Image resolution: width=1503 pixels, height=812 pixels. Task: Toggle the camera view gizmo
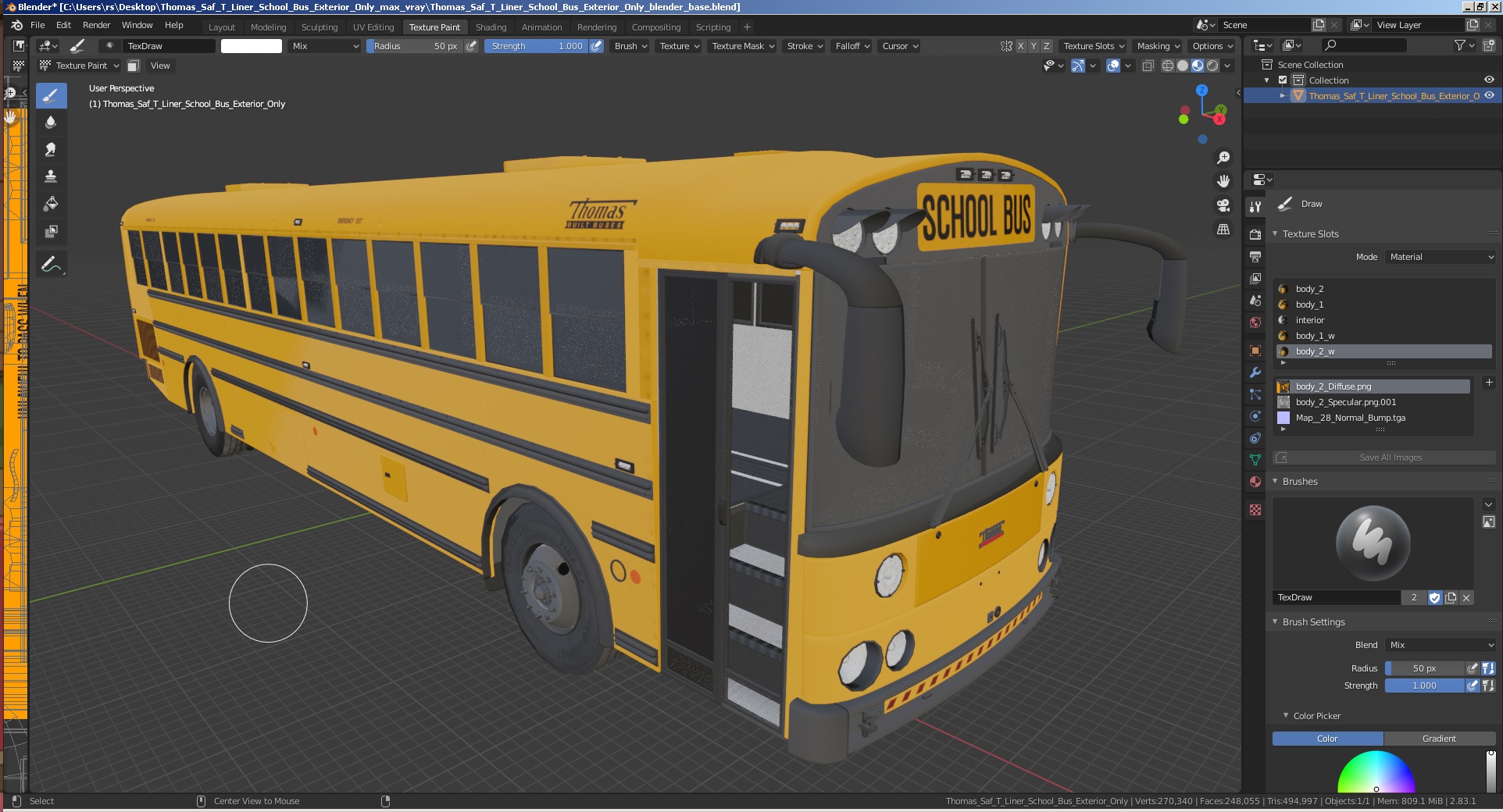point(1223,205)
